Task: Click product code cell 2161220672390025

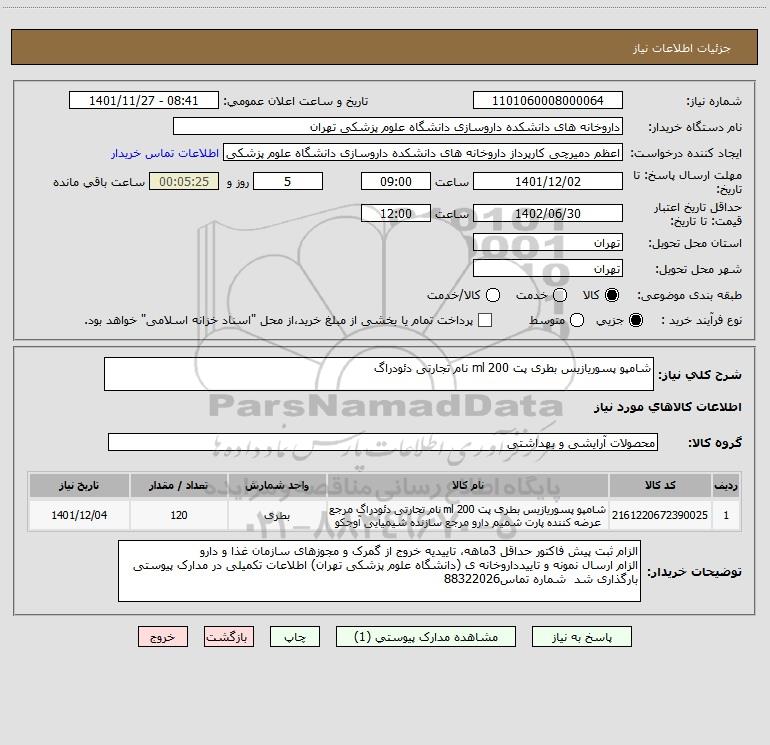Action: click(660, 515)
